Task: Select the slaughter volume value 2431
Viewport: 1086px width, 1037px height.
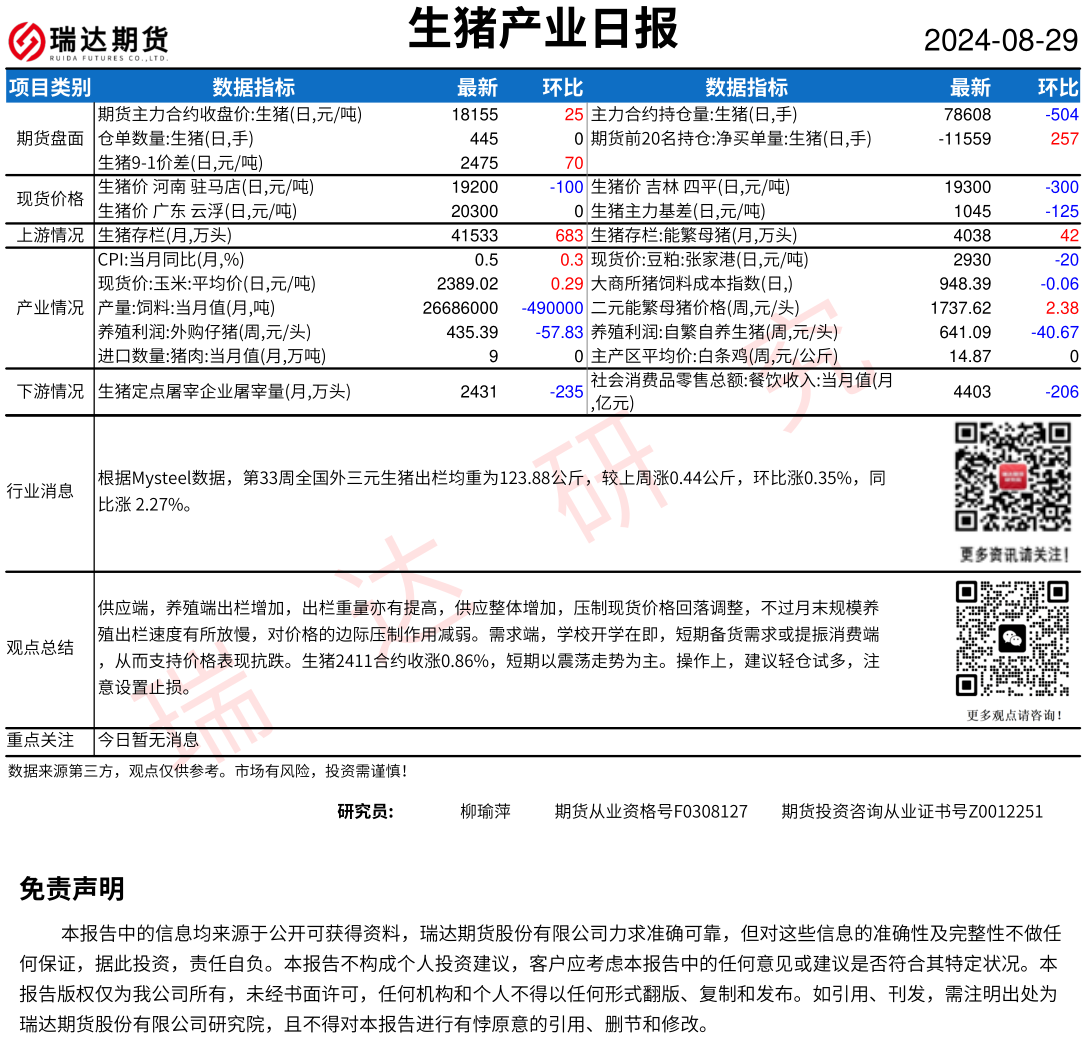Action: (479, 392)
